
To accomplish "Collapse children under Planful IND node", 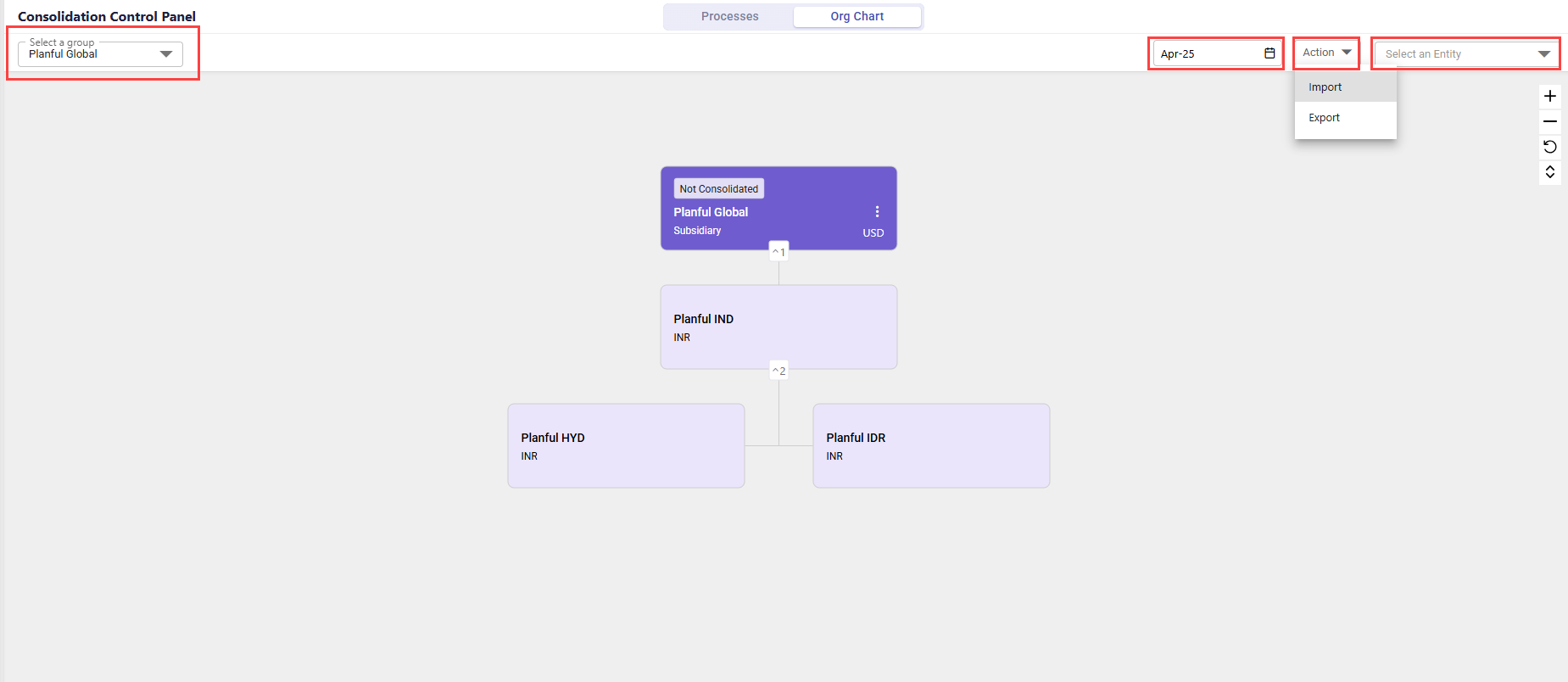I will click(x=778, y=371).
